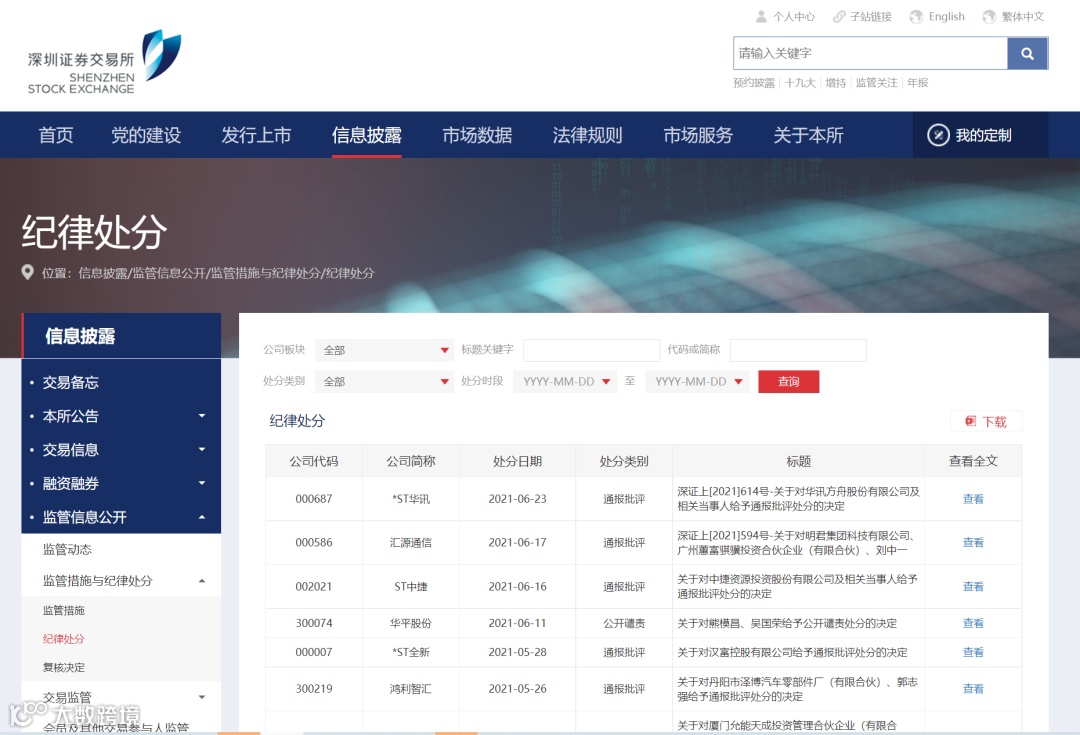Click the search magnifier button
Image resolution: width=1080 pixels, height=735 pixels.
tap(1027, 54)
